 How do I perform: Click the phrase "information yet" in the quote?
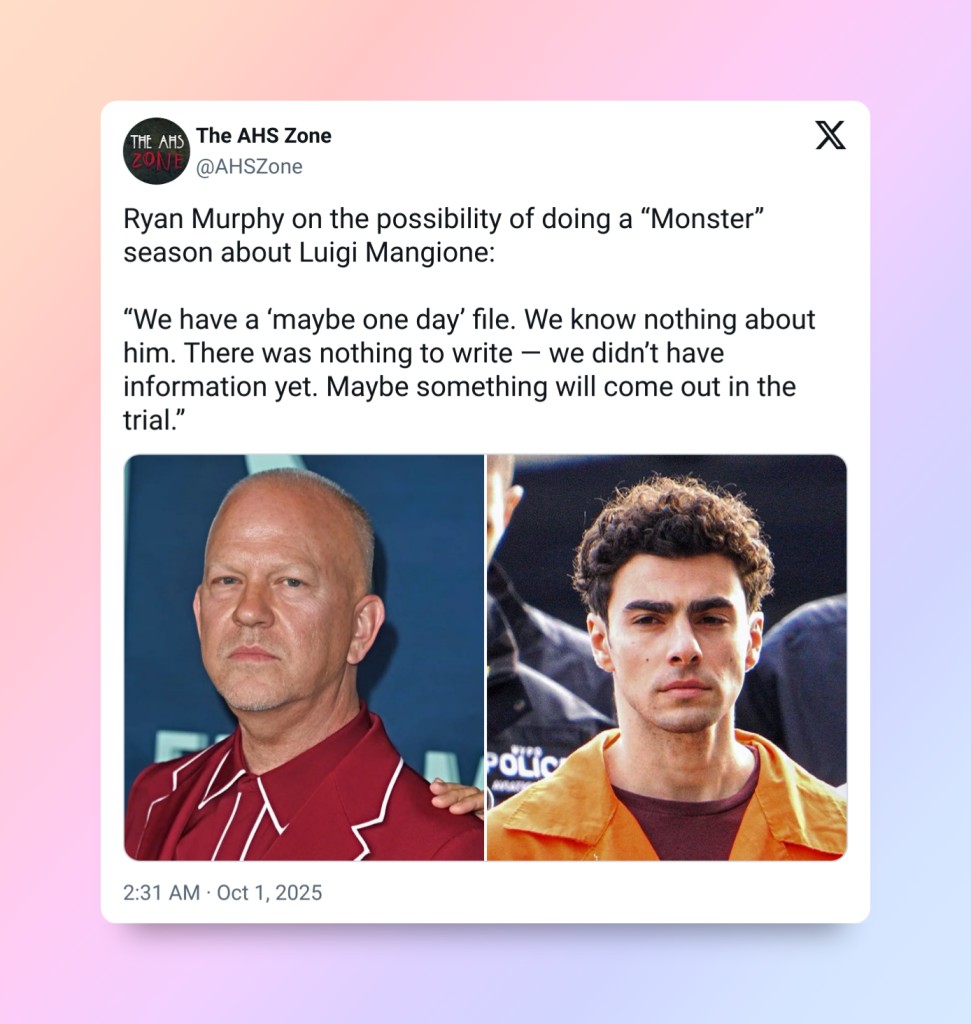(x=221, y=387)
